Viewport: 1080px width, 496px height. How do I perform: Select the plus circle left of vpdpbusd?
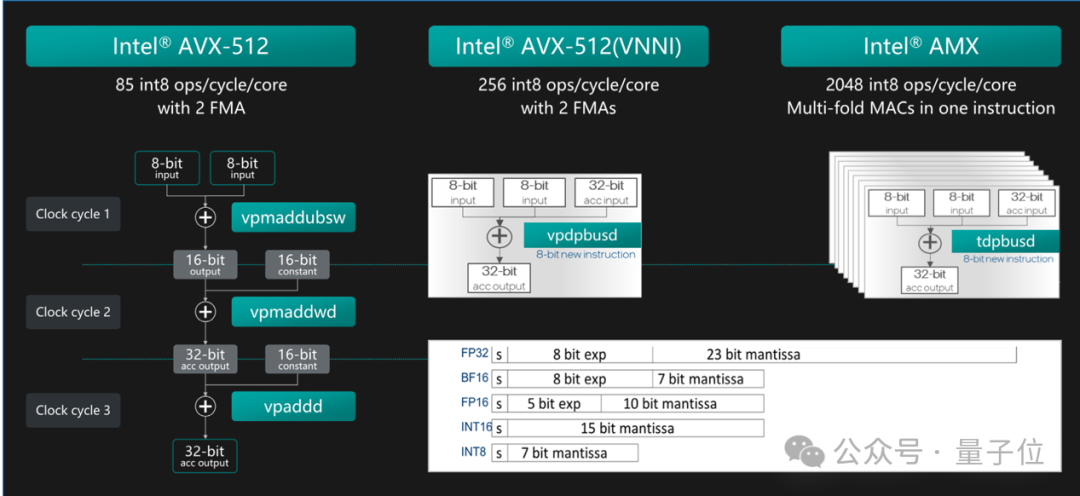coord(499,237)
